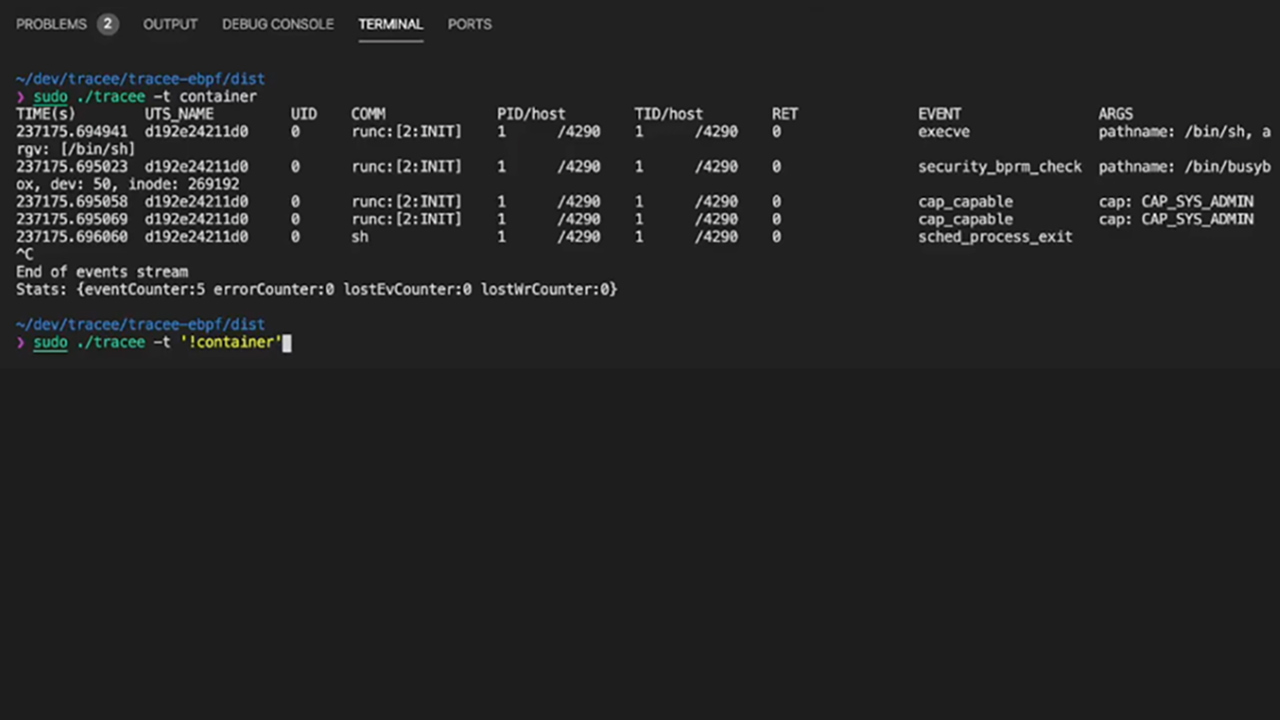Open the PROBLEMS panel tab
This screenshot has width=1280, height=720.
click(x=51, y=24)
